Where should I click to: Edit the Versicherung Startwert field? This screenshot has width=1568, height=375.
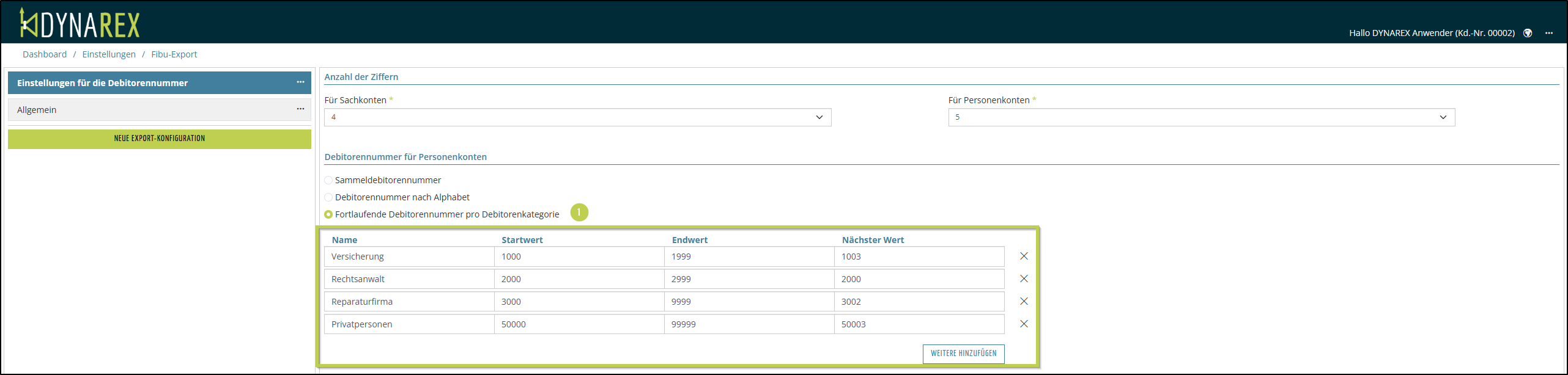[579, 257]
